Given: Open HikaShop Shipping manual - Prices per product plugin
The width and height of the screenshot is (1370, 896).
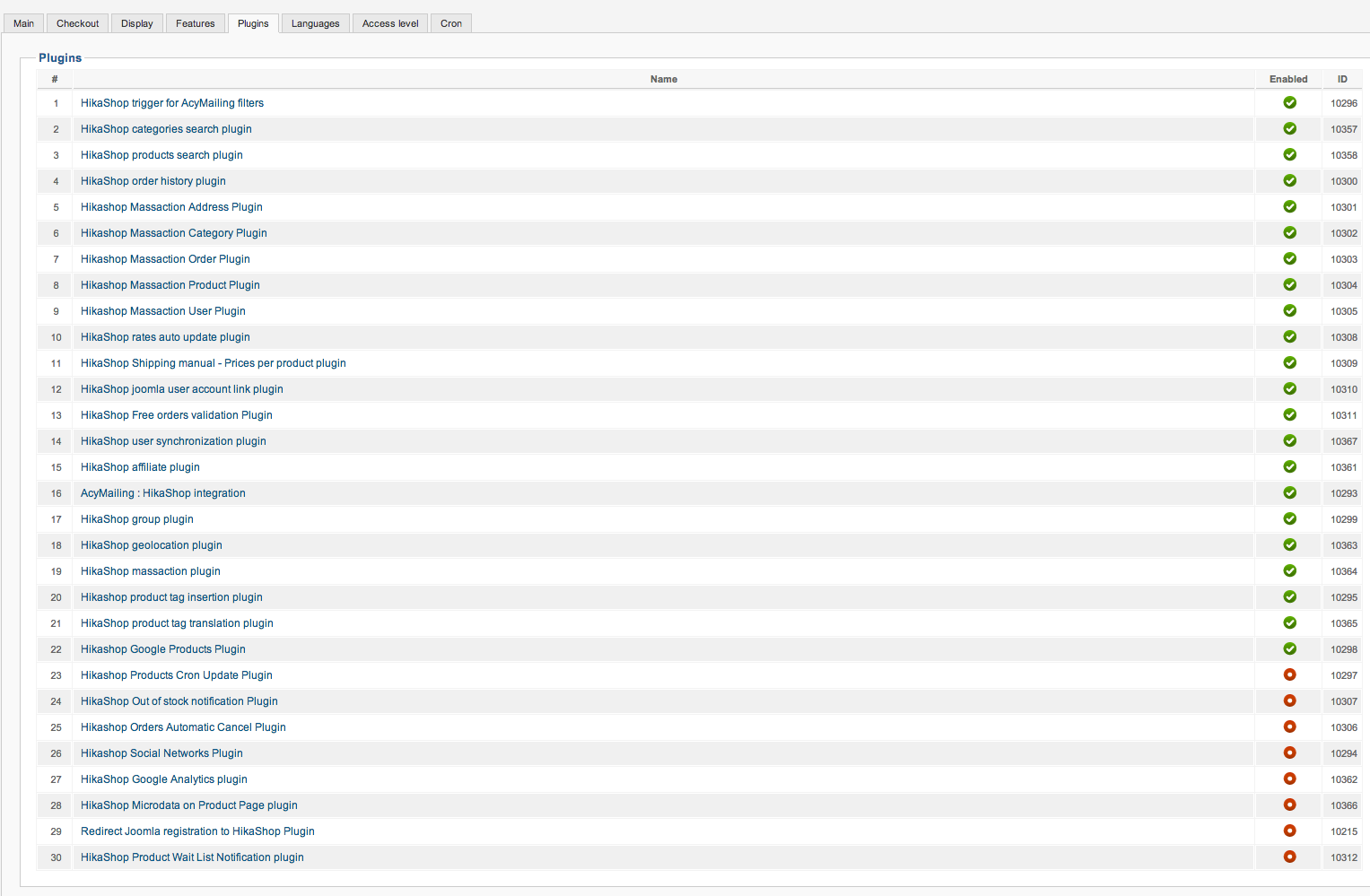Looking at the screenshot, I should pos(214,363).
